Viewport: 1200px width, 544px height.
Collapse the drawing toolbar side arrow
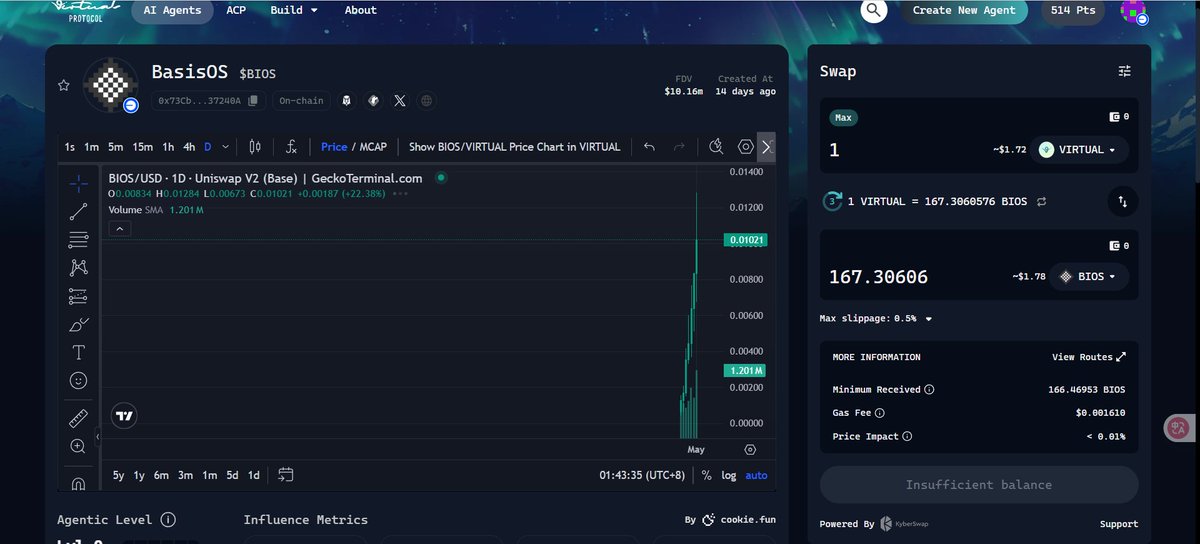pyautogui.click(x=98, y=437)
